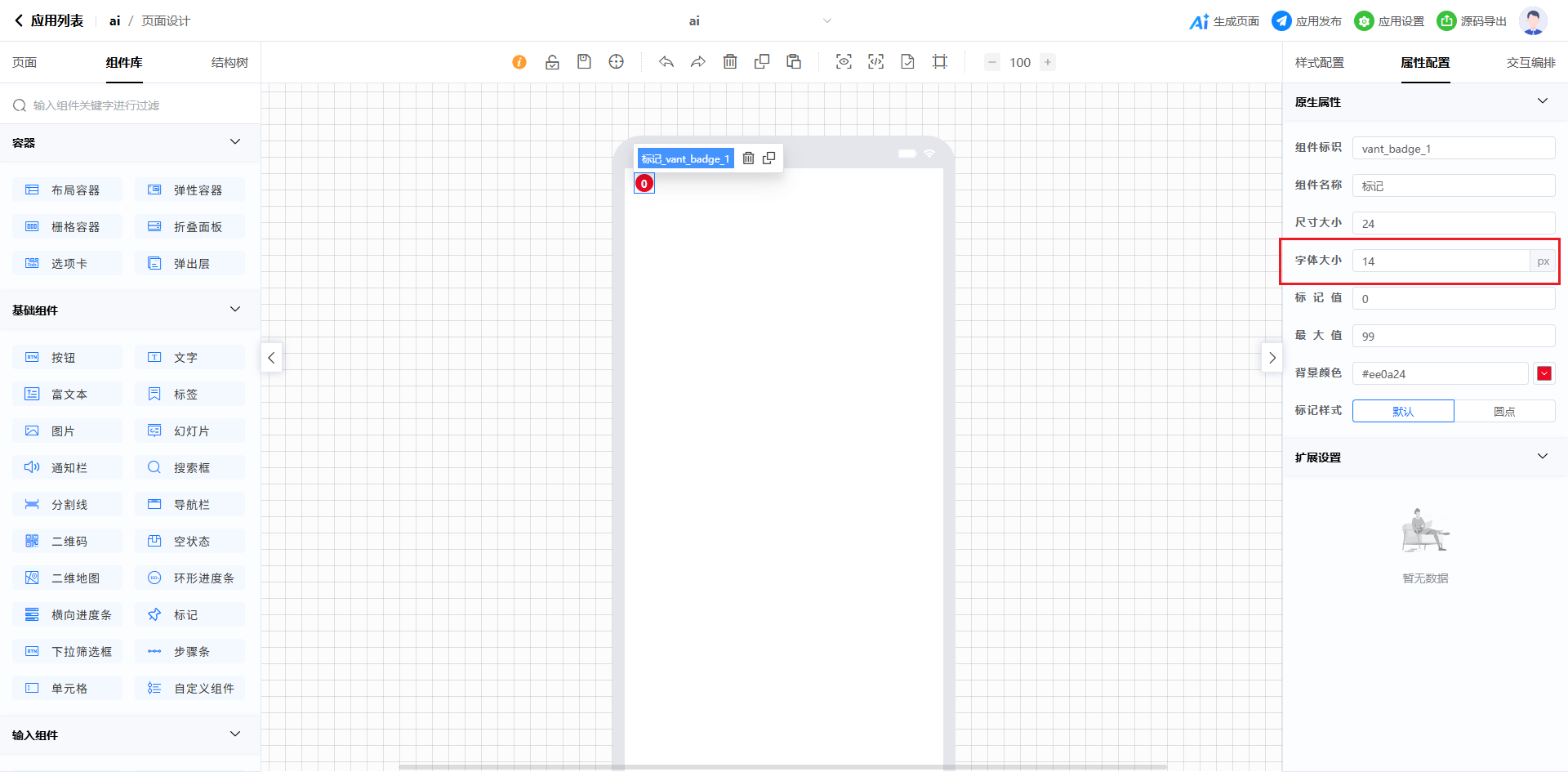Click the undo arrow in the toolbar
The width and height of the screenshot is (1568, 772).
coord(666,62)
